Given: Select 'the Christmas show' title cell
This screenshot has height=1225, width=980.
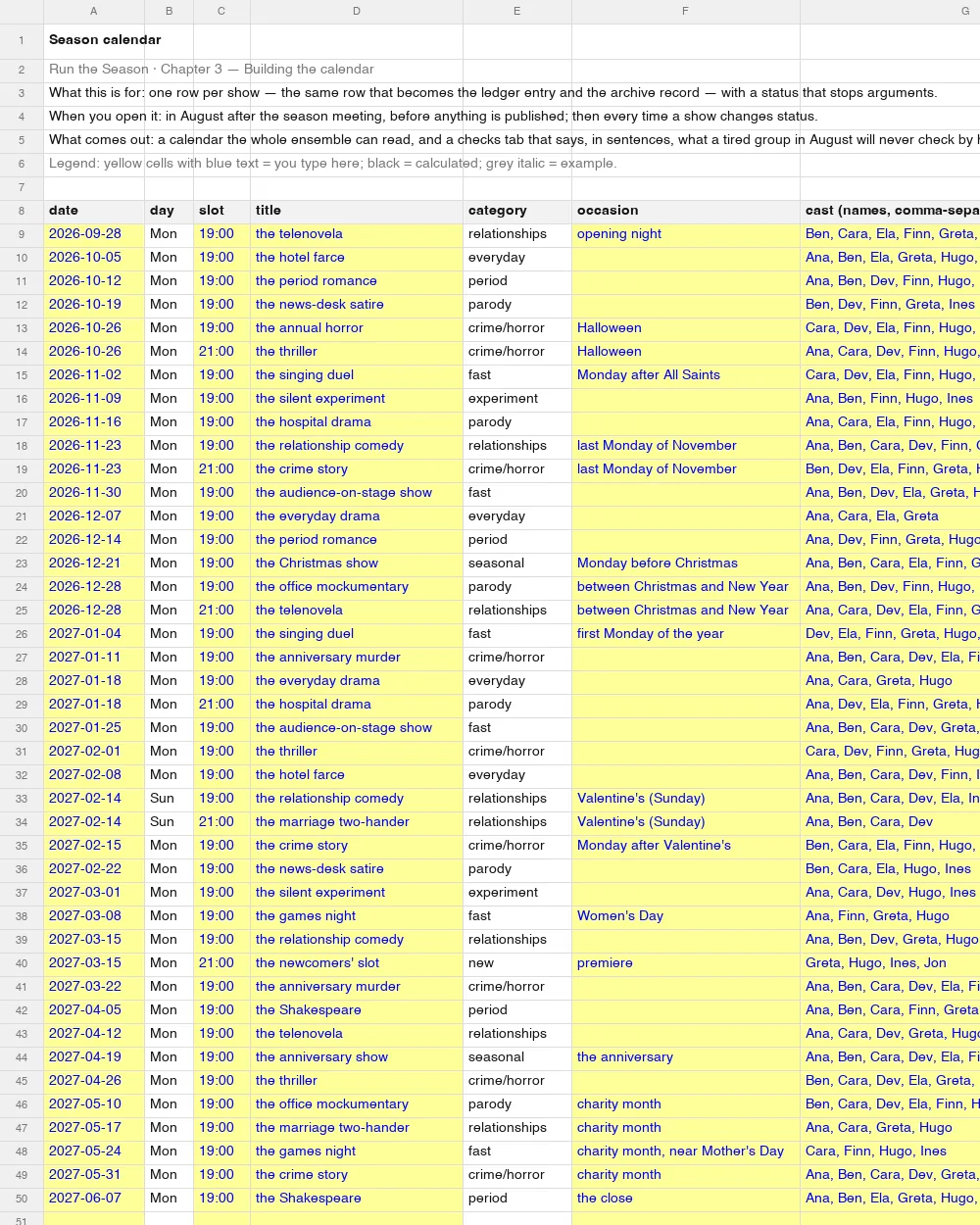Looking at the screenshot, I should (357, 563).
